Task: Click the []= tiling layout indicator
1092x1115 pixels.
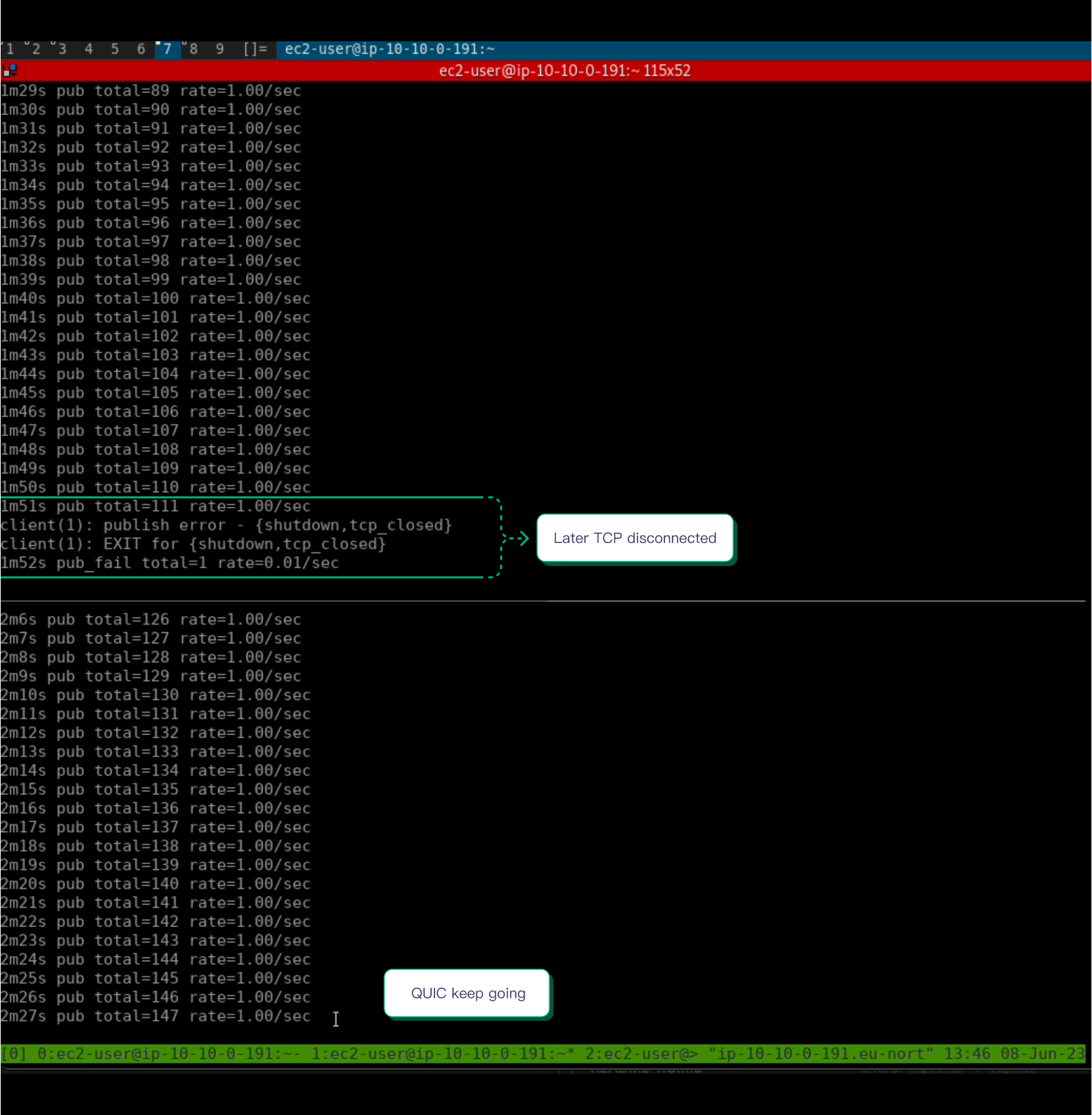Action: click(x=255, y=49)
